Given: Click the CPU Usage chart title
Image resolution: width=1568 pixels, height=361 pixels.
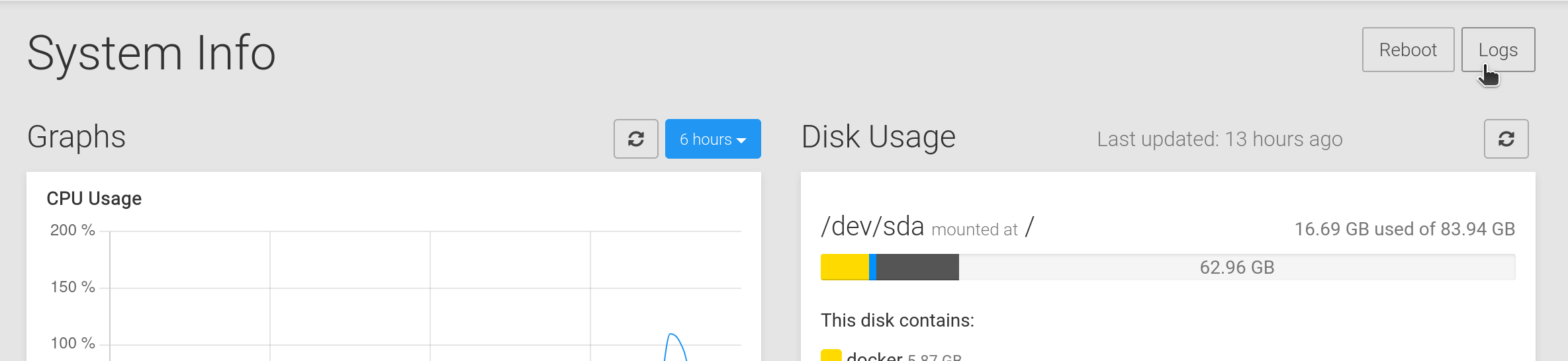Looking at the screenshot, I should pos(94,198).
